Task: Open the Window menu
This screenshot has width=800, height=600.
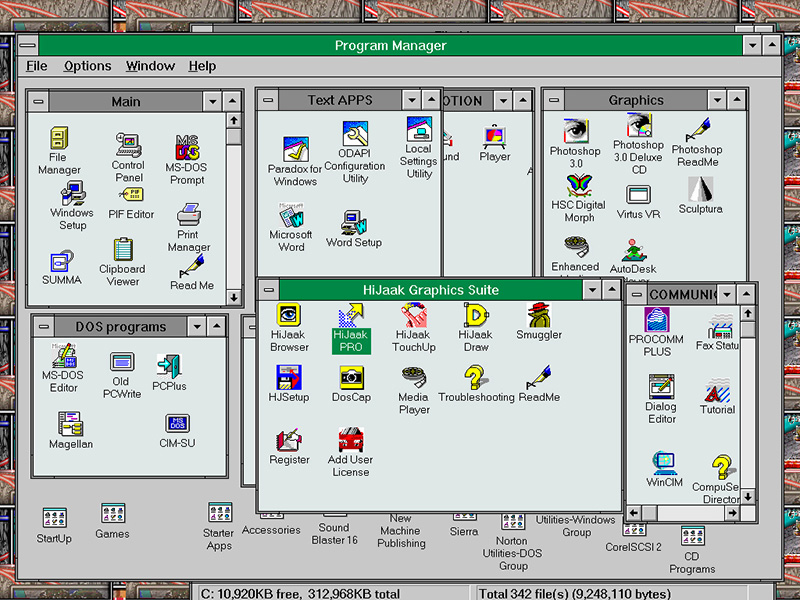Action: 151,66
